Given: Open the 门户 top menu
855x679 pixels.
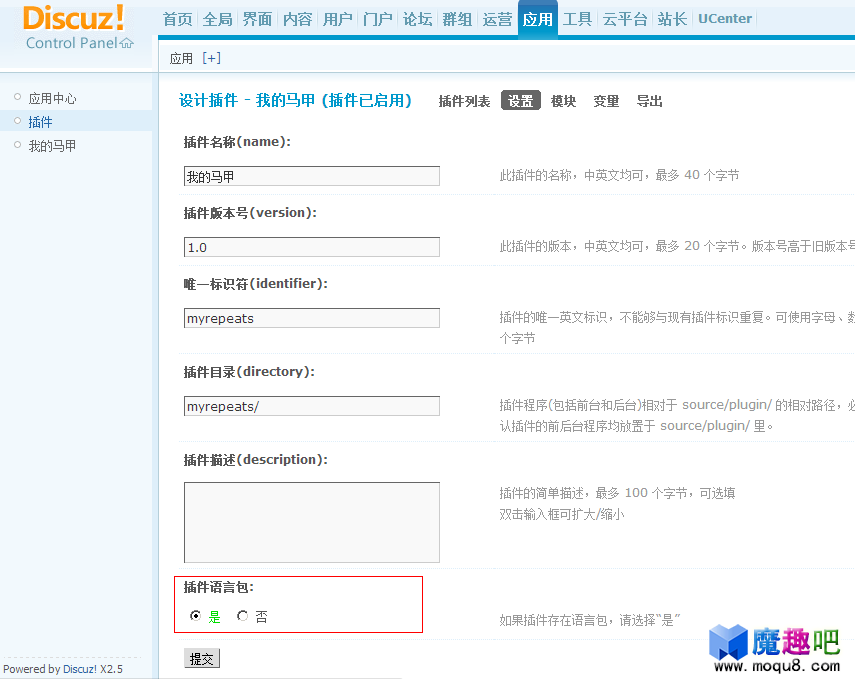Looking at the screenshot, I should pos(377,19).
